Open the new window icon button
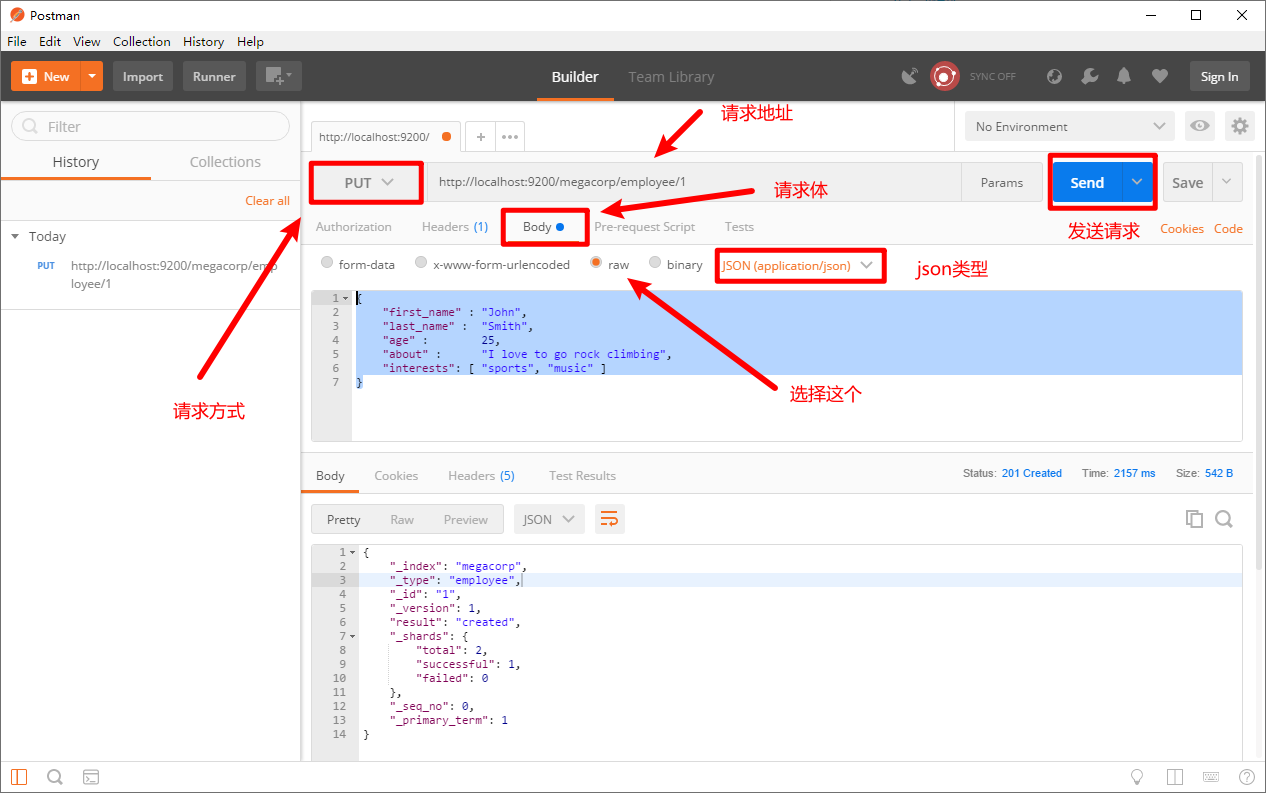 pos(279,76)
